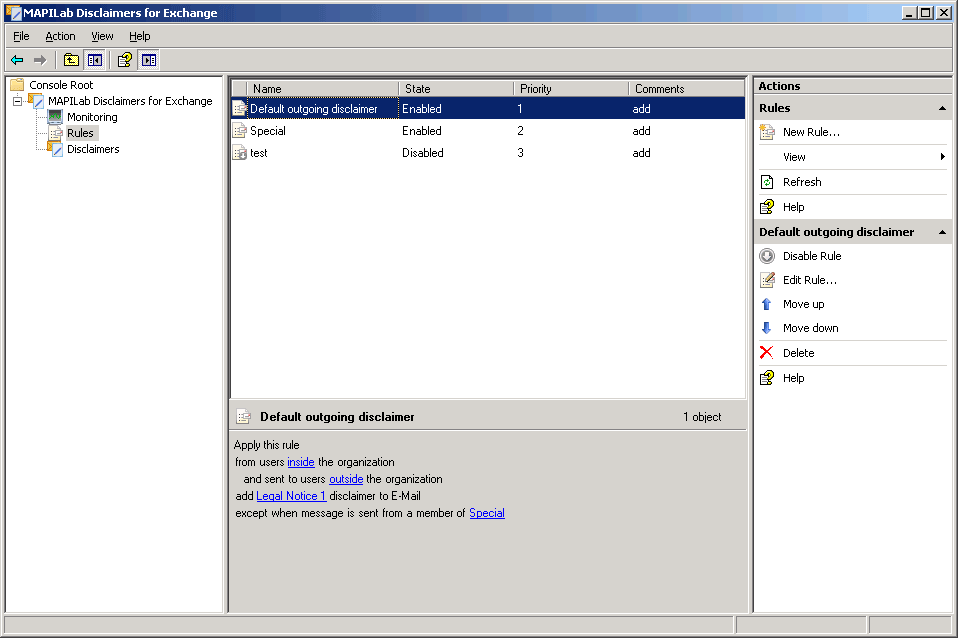This screenshot has width=958, height=638.
Task: Collapse the Rules section in Actions pane
Action: [942, 108]
